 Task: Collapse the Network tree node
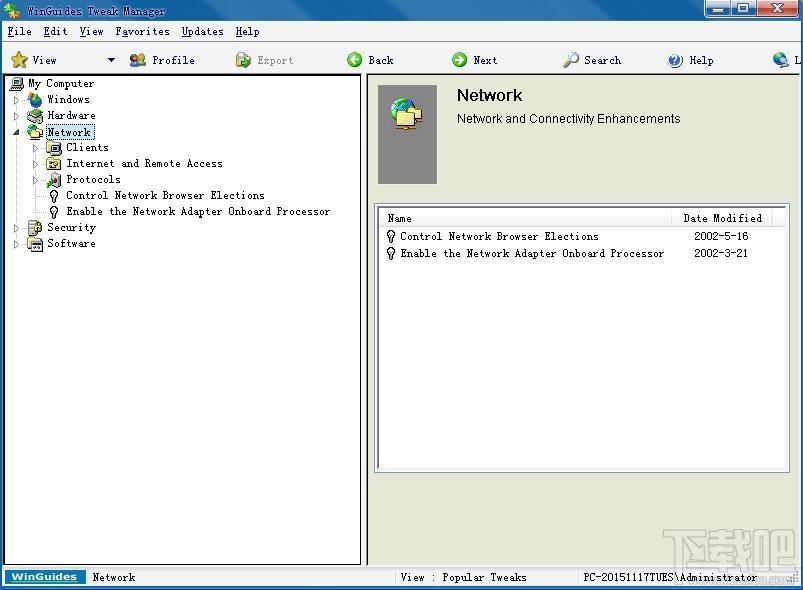click(16, 132)
